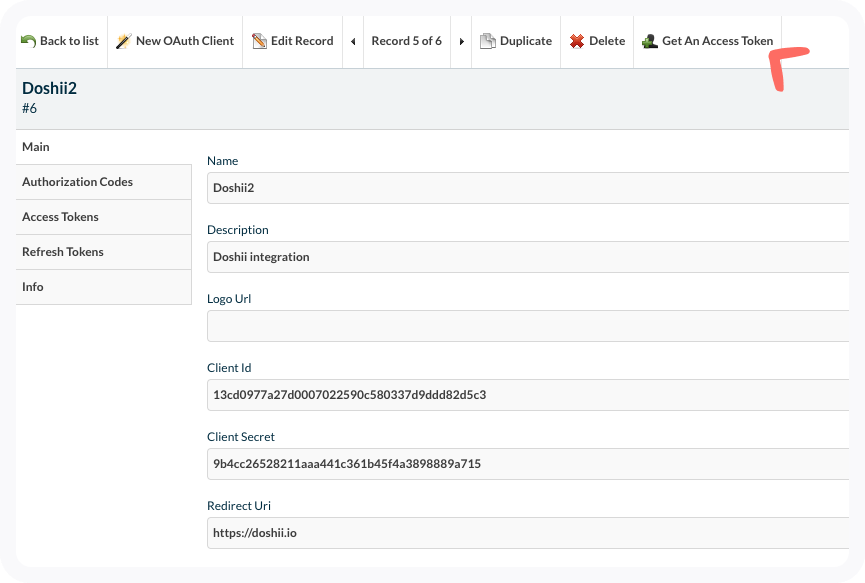865x583 pixels.
Task: Click the #6 record number
Action: [x=29, y=109]
